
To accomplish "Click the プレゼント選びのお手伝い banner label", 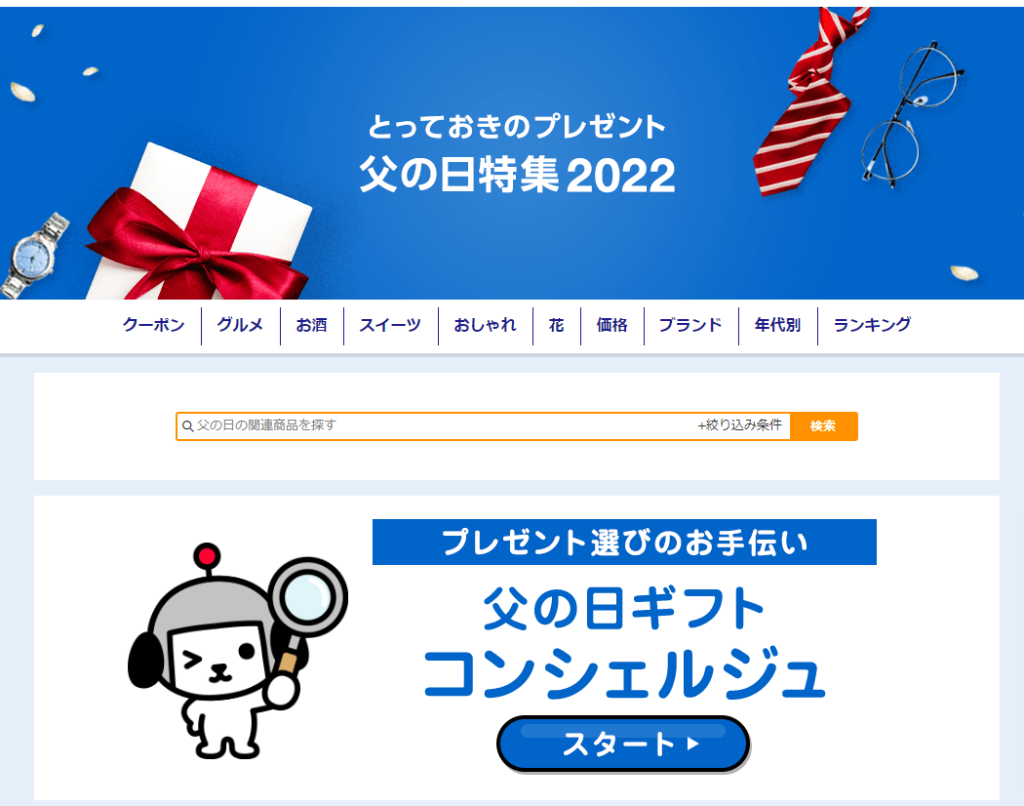I will tap(624, 542).
